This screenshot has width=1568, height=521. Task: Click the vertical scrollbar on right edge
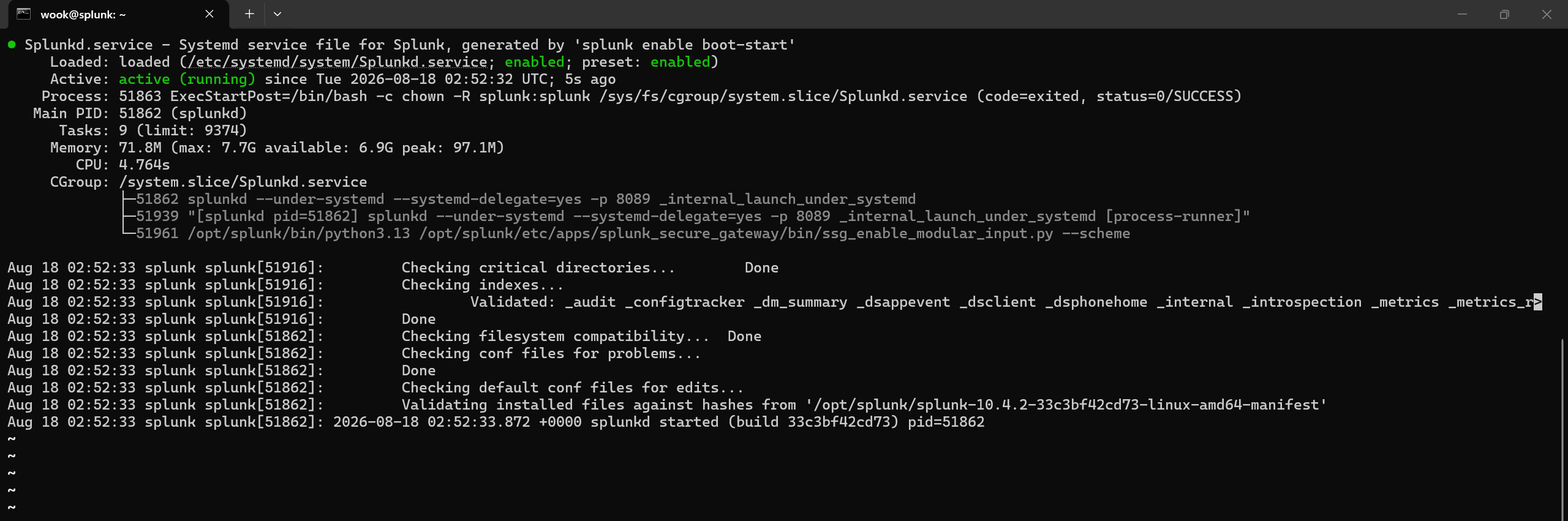[x=1562, y=429]
